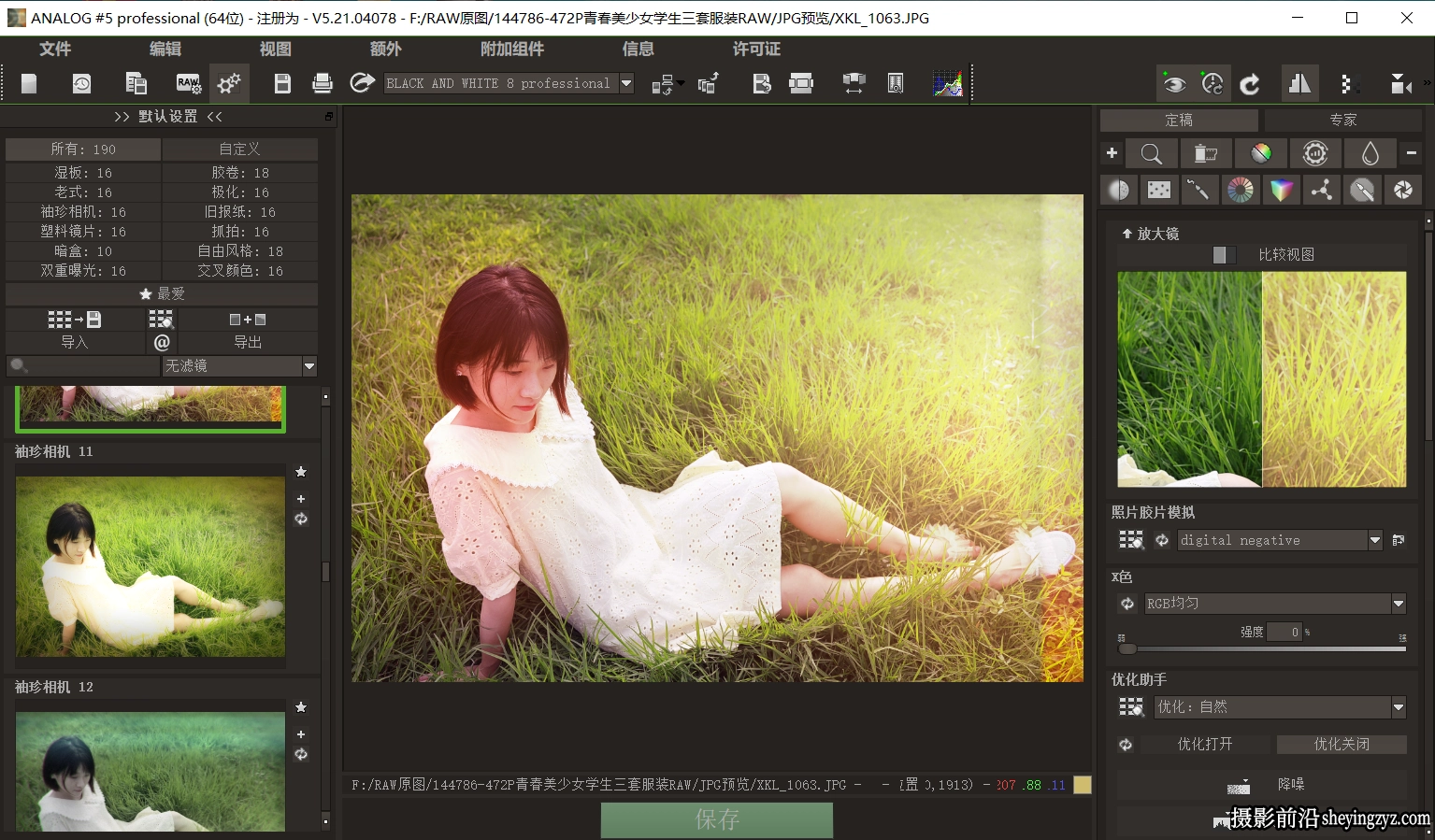Click the 强度 percentage value field
The height and width of the screenshot is (840, 1435).
click(x=1284, y=633)
